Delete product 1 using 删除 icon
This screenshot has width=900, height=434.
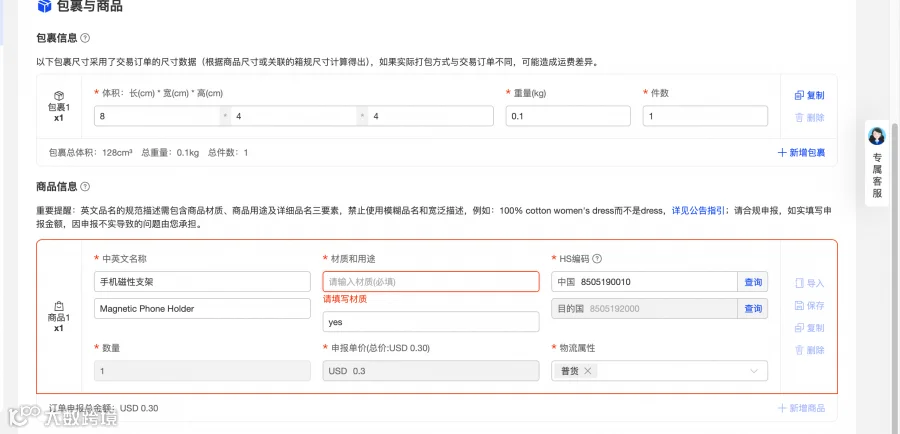tap(800, 350)
